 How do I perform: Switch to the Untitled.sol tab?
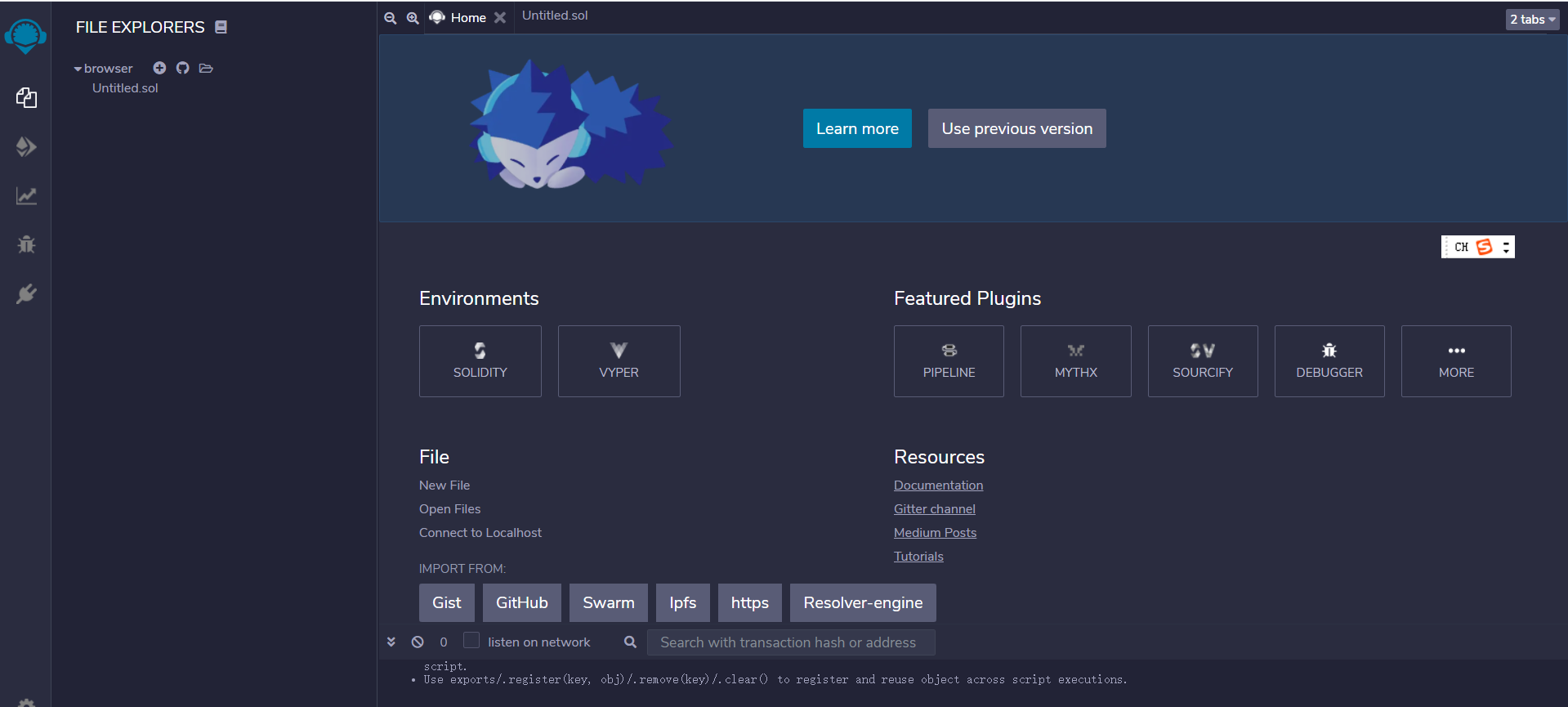555,16
